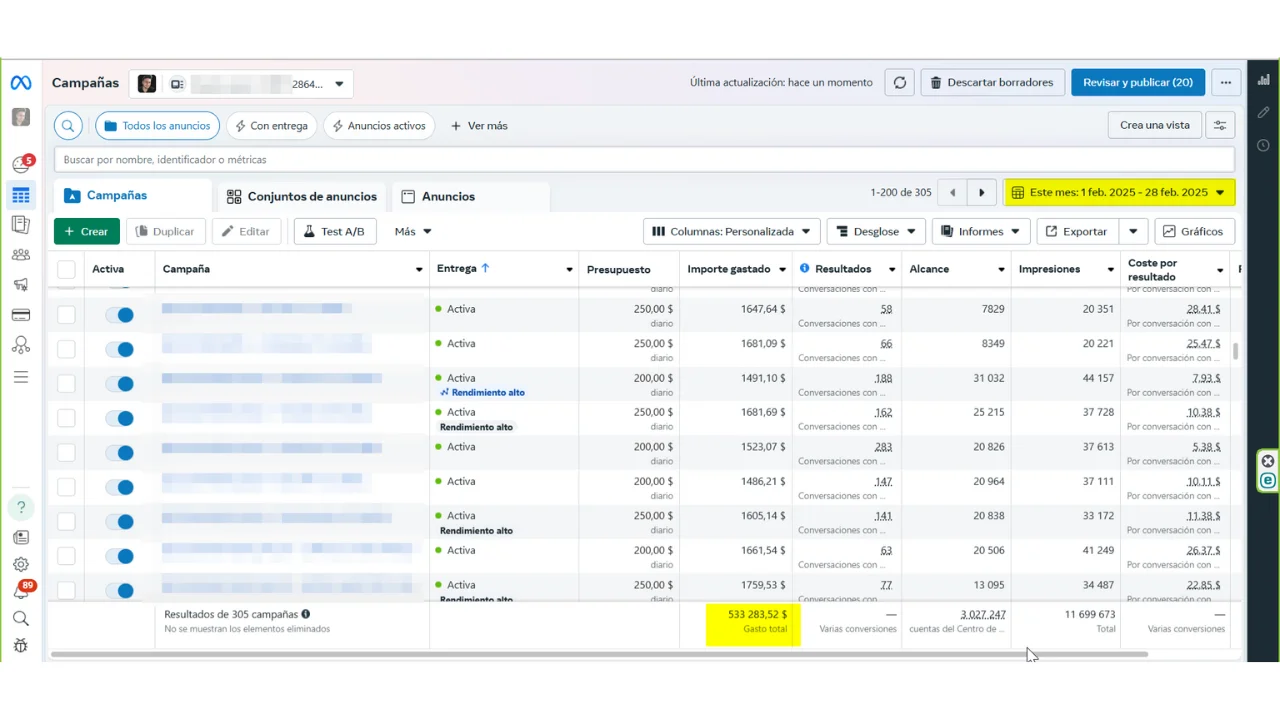Screen dimensions: 1280x720
Task: Click the Meta logo icon
Action: 21,83
